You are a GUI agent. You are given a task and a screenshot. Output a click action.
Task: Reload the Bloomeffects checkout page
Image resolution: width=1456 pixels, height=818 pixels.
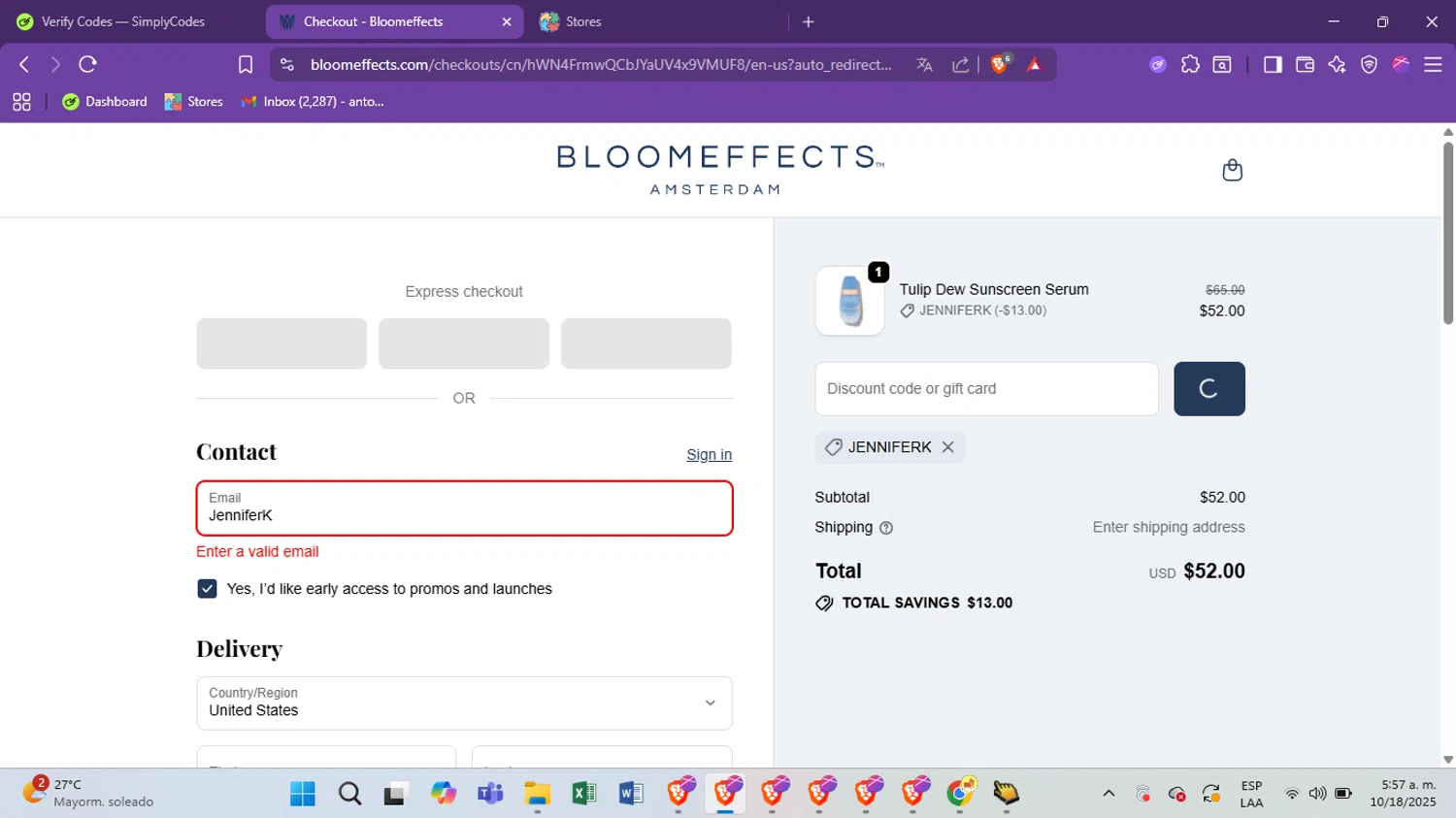tap(87, 64)
